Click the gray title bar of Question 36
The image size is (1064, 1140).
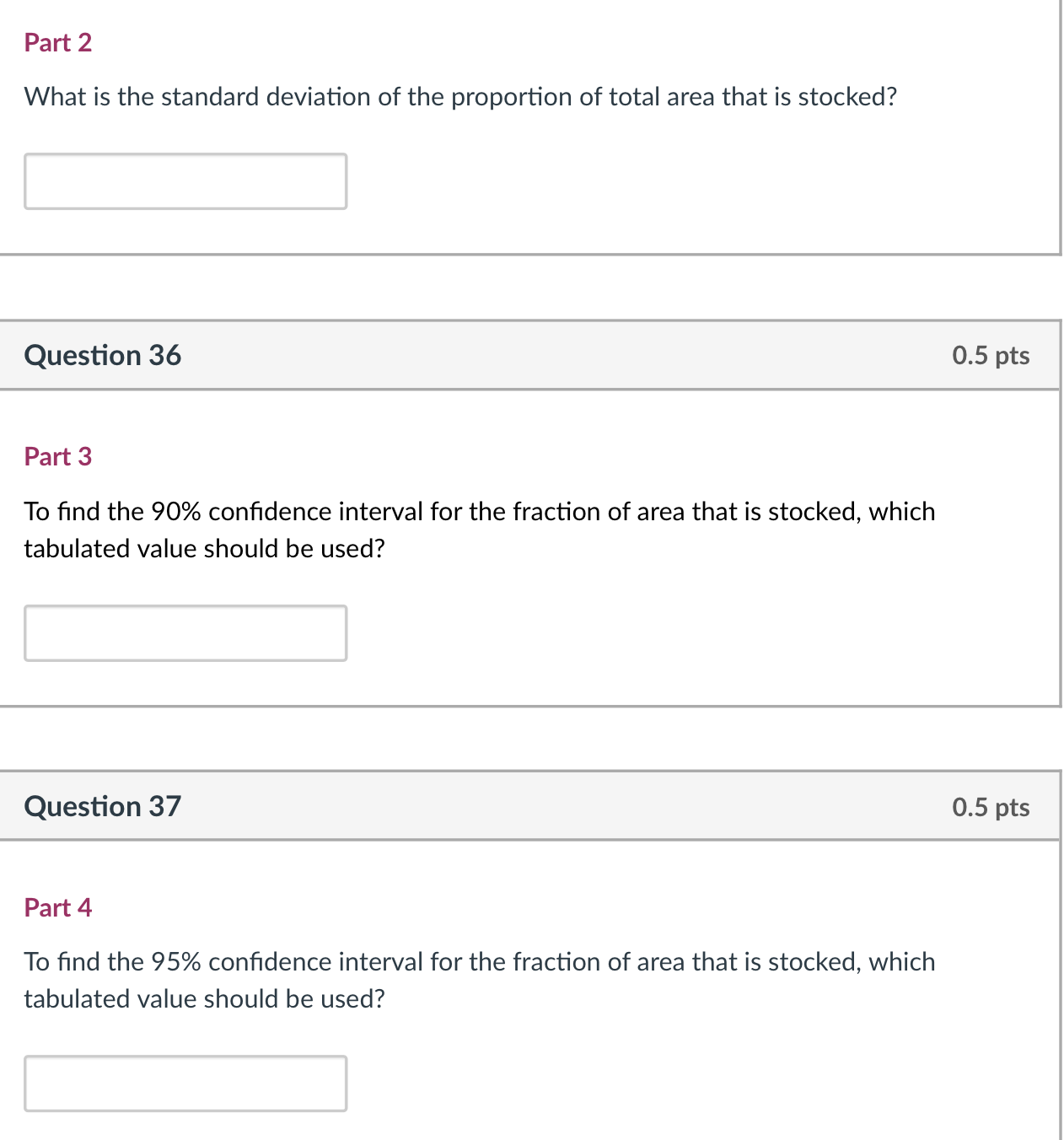click(x=531, y=355)
